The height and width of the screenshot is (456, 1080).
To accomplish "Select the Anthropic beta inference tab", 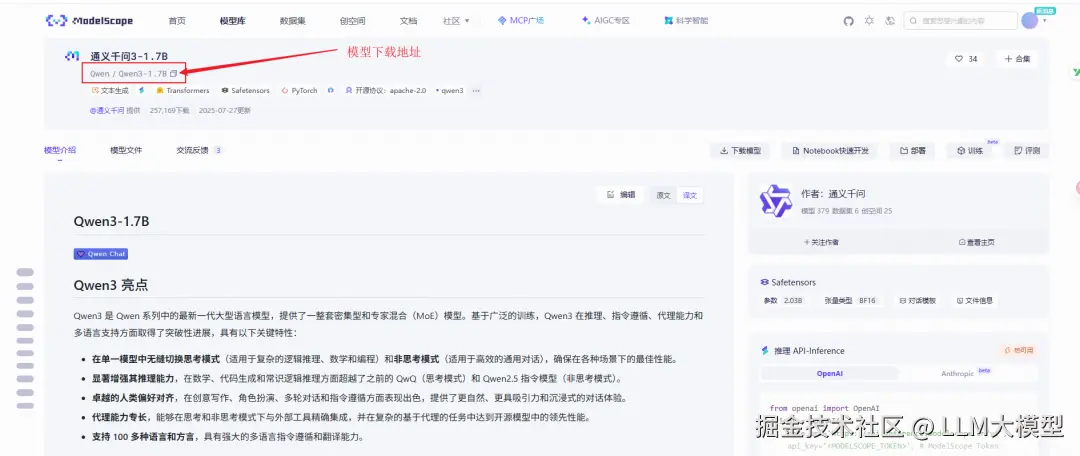I will [966, 373].
